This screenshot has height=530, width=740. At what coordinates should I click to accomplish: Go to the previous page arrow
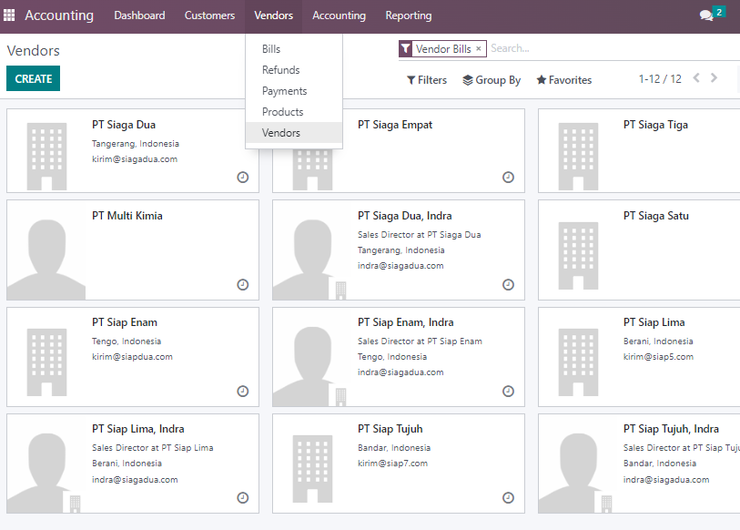pyautogui.click(x=696, y=78)
